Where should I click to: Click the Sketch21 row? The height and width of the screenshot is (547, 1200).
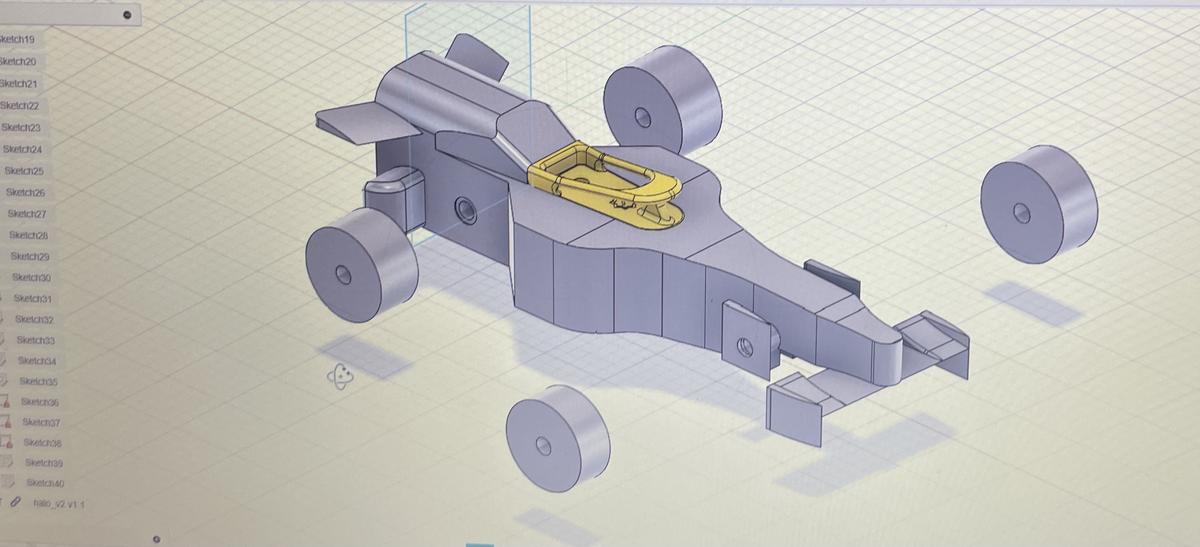coord(19,83)
